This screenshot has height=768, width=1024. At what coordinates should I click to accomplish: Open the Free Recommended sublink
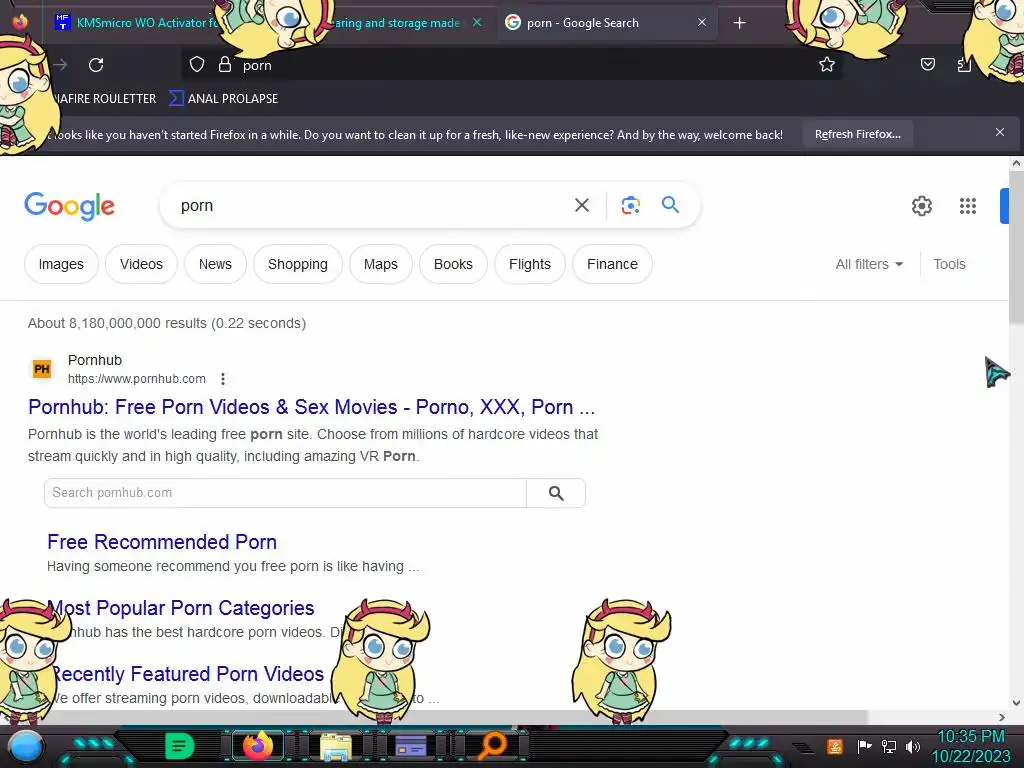(x=162, y=541)
